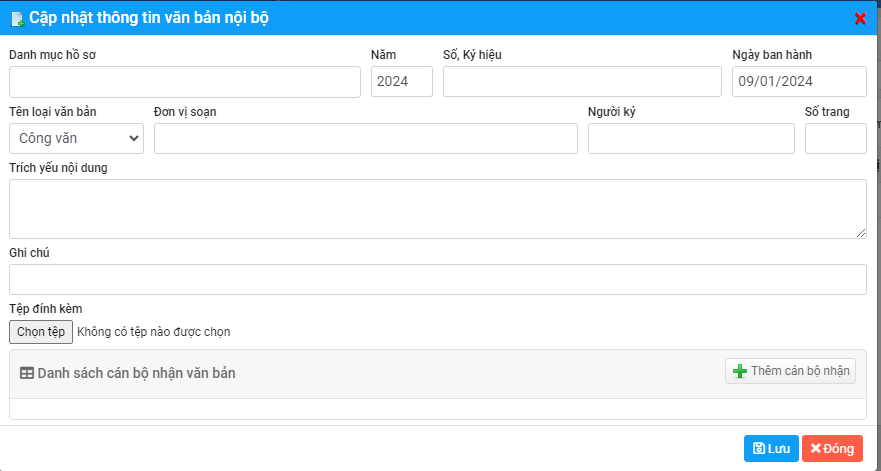Click the textarea resize handle corner
Viewport: 881px width, 471px height.
[861, 233]
